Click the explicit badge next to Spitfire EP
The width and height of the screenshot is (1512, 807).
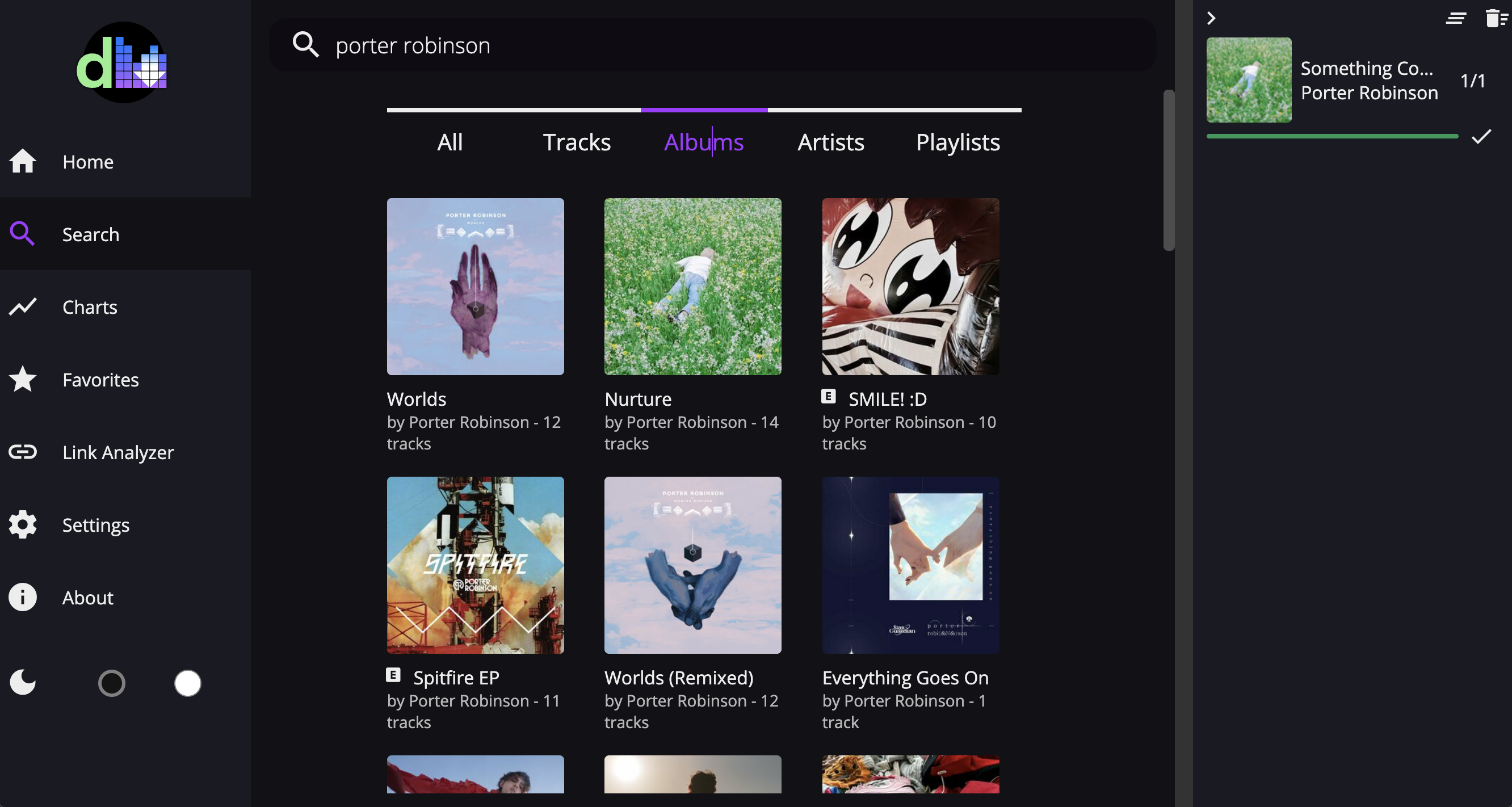pyautogui.click(x=393, y=675)
